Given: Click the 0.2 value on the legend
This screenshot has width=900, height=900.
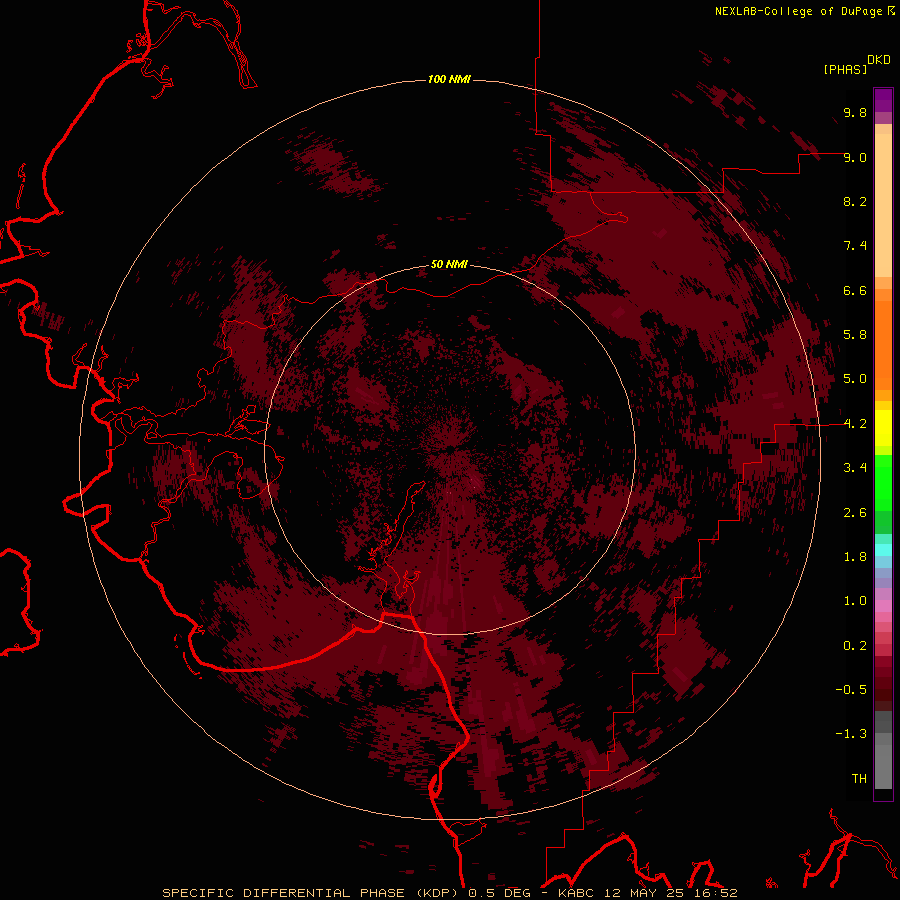Looking at the screenshot, I should [855, 646].
